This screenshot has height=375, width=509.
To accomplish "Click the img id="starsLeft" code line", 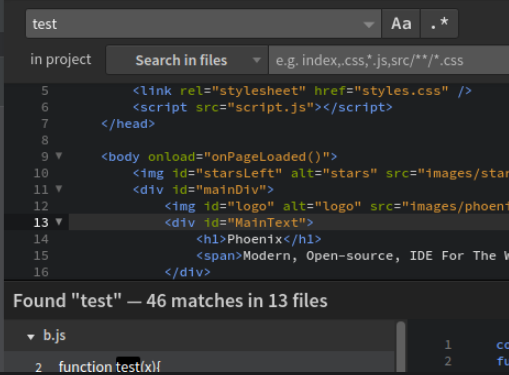I will pyautogui.click(x=321, y=173).
